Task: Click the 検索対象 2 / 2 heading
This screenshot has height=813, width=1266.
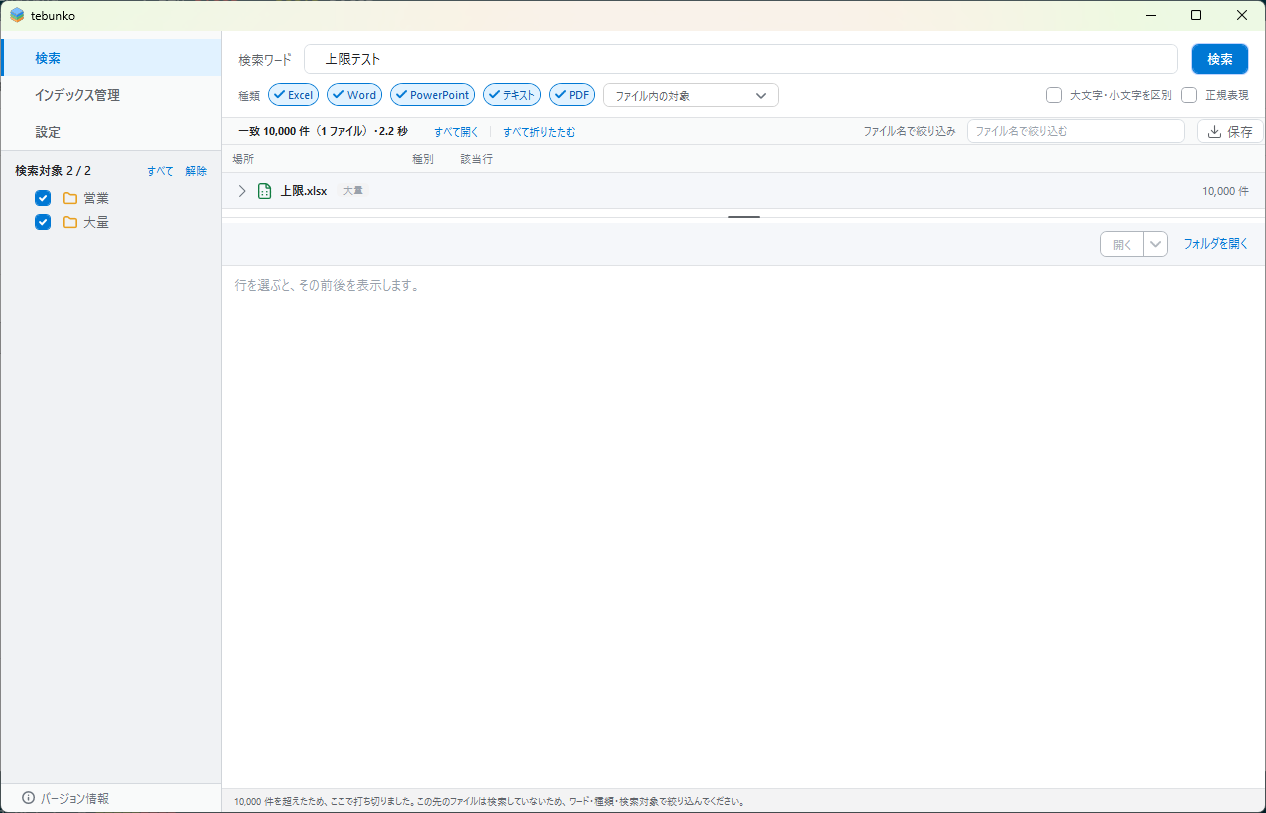Action: click(x=53, y=171)
